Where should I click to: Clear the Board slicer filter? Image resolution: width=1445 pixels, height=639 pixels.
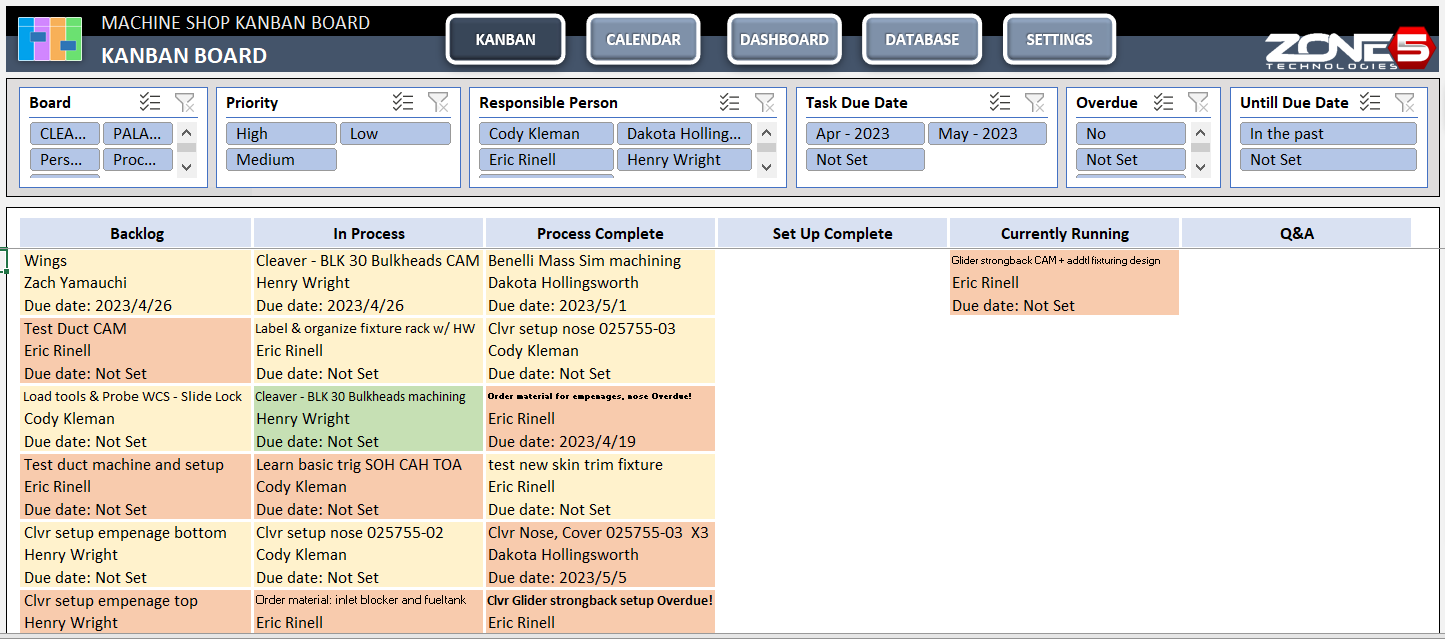tap(185, 101)
